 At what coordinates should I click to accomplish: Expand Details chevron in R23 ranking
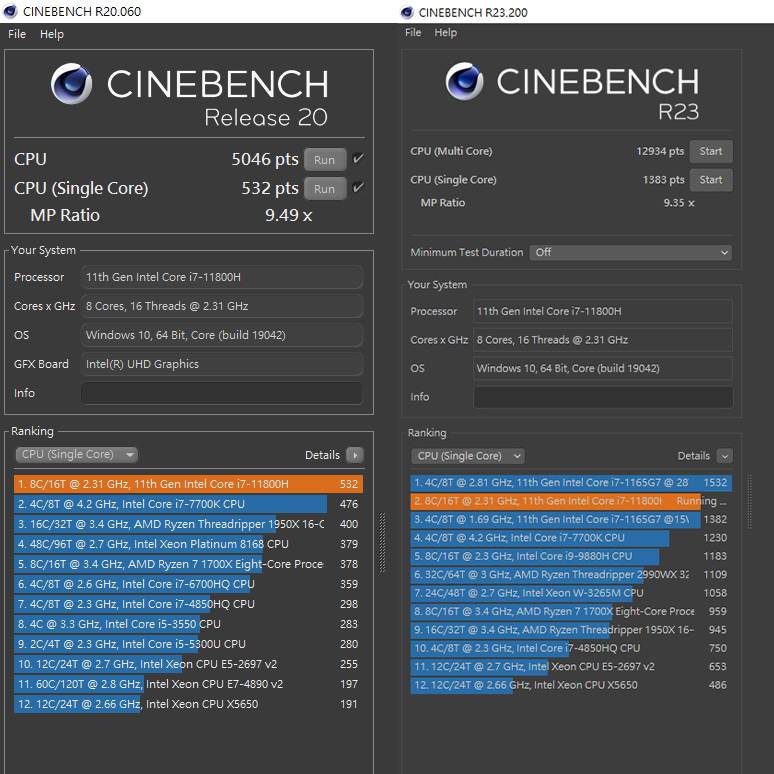click(x=725, y=456)
